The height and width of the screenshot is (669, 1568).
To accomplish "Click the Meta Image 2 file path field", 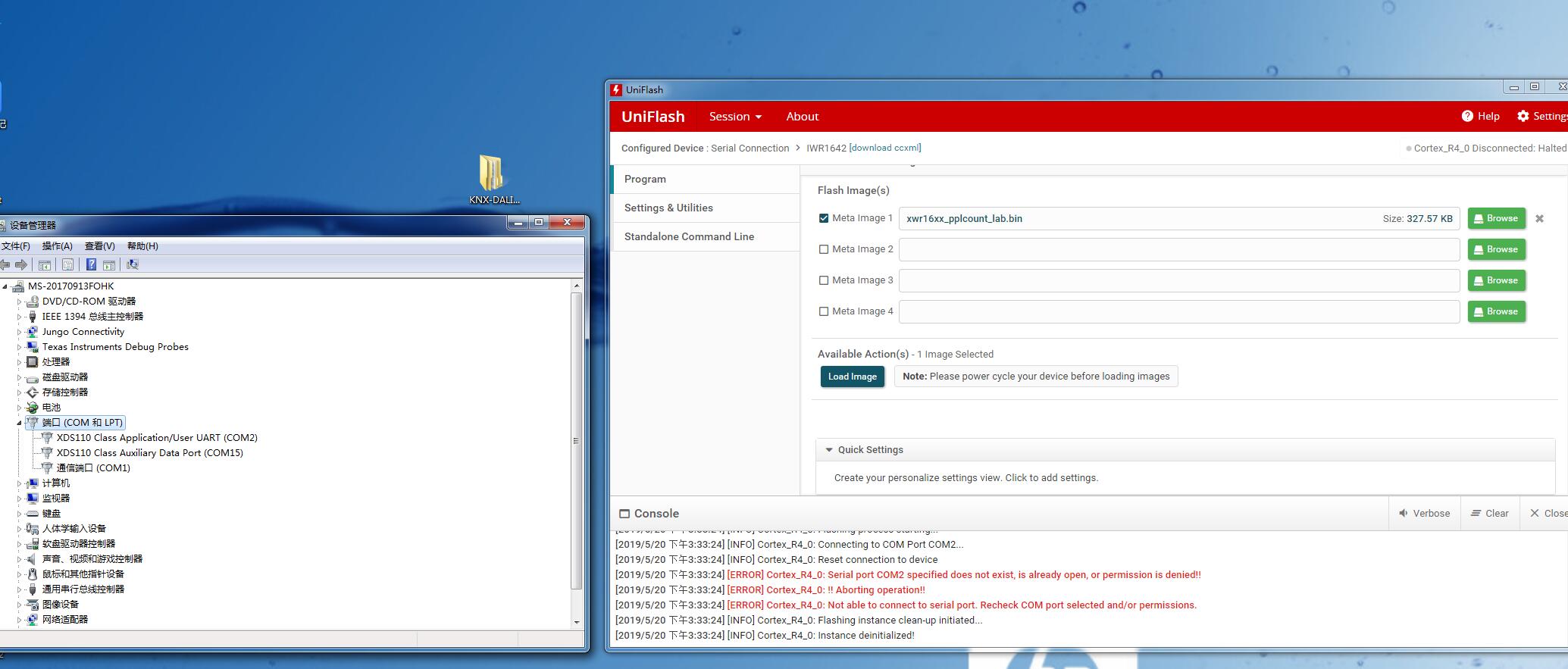I will (x=1179, y=249).
